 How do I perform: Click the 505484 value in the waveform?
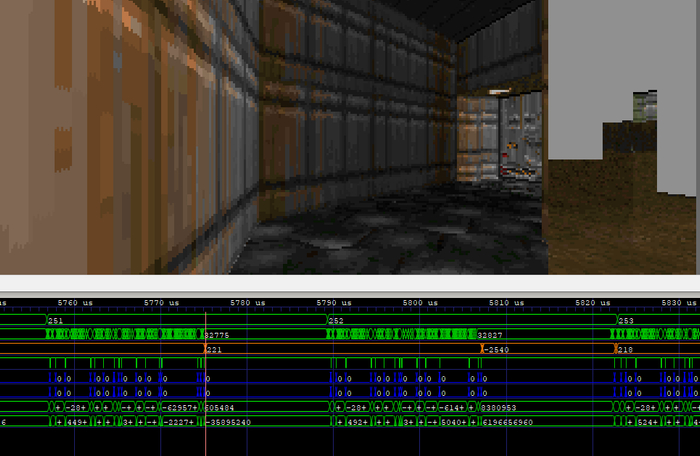click(x=219, y=408)
